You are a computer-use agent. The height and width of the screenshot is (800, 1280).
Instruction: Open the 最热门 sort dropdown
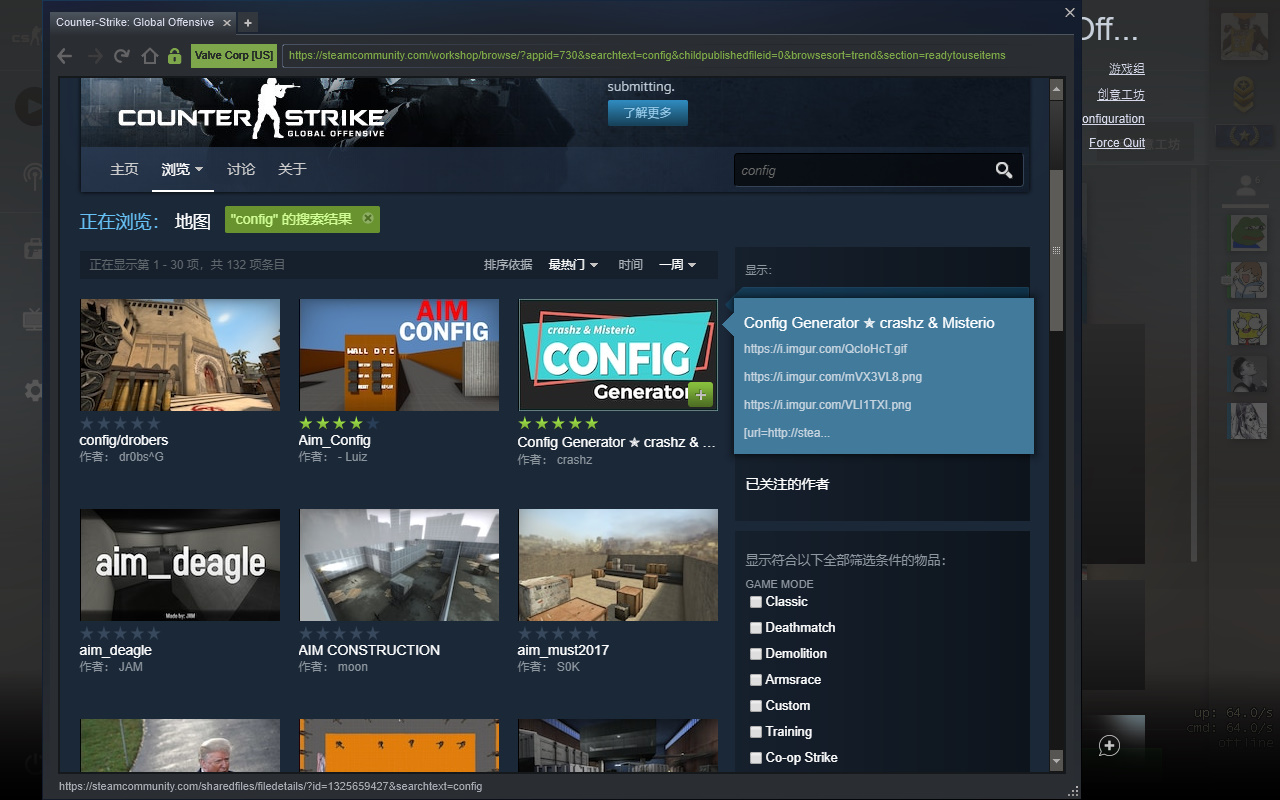573,265
